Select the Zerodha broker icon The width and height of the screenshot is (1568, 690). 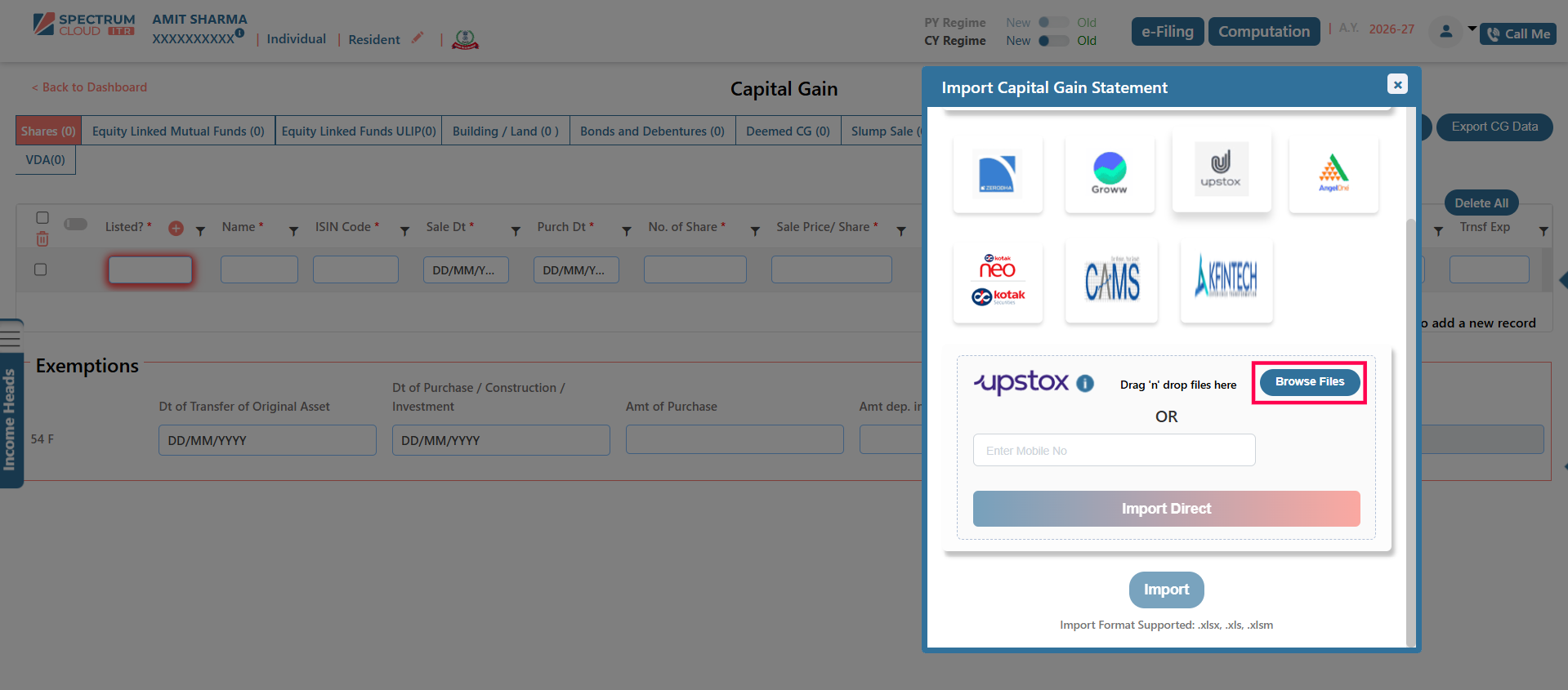click(x=997, y=175)
